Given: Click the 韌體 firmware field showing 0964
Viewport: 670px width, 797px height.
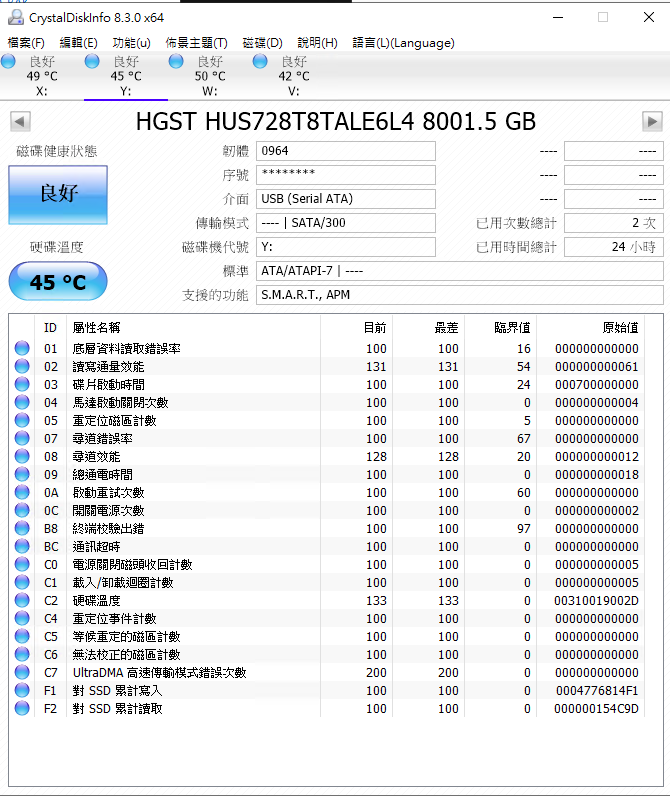Looking at the screenshot, I should (x=346, y=151).
